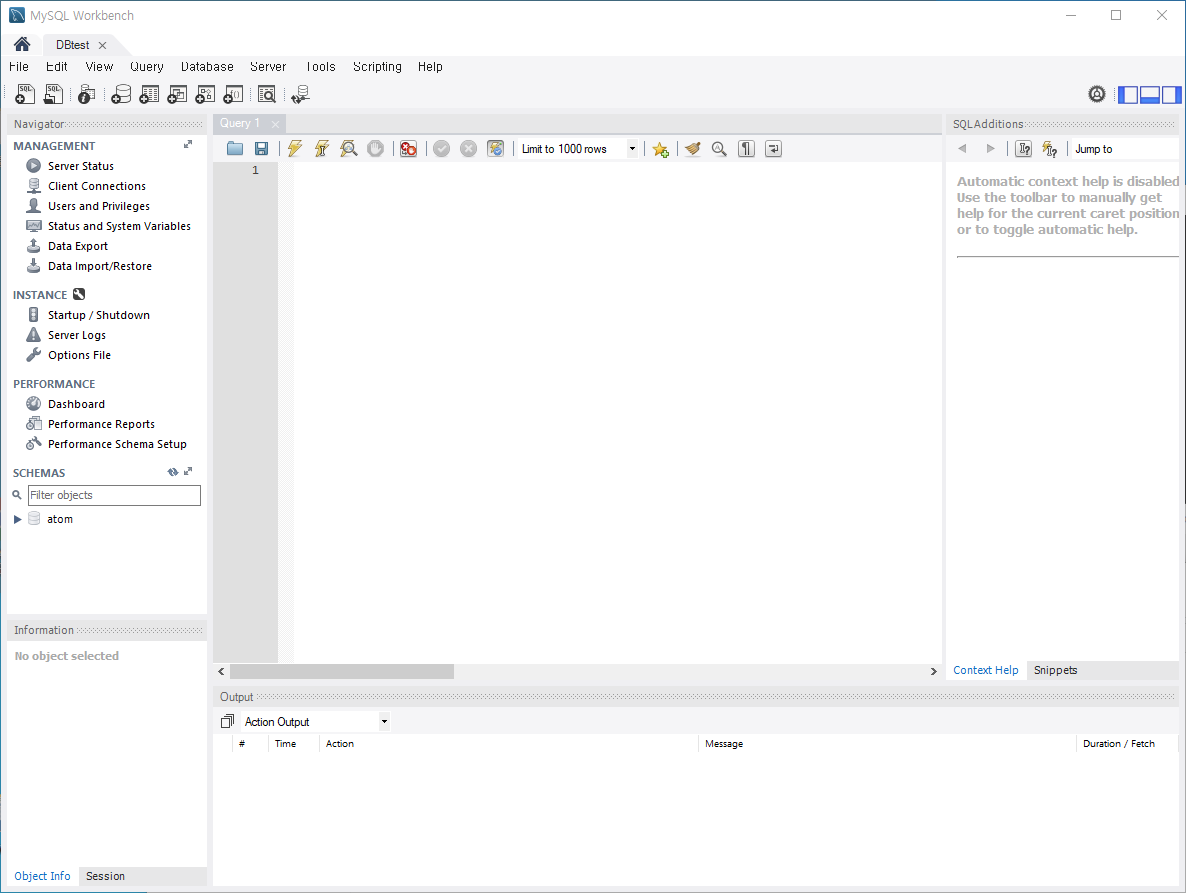
Task: Open Startup / Shutdown page
Action: coord(99,315)
